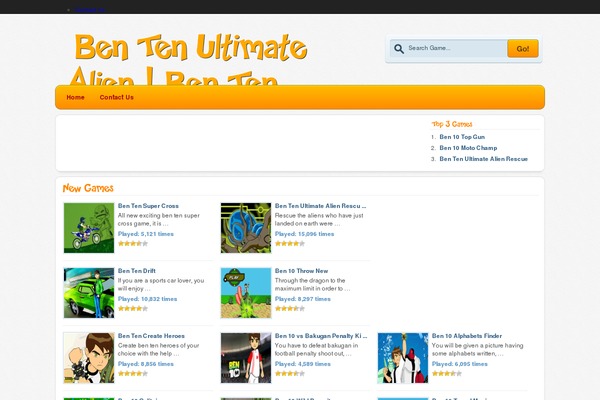Image resolution: width=600 pixels, height=400 pixels.
Task: Open Ben 10 vs Bakugan Penalty Ki... title
Action: click(x=321, y=336)
